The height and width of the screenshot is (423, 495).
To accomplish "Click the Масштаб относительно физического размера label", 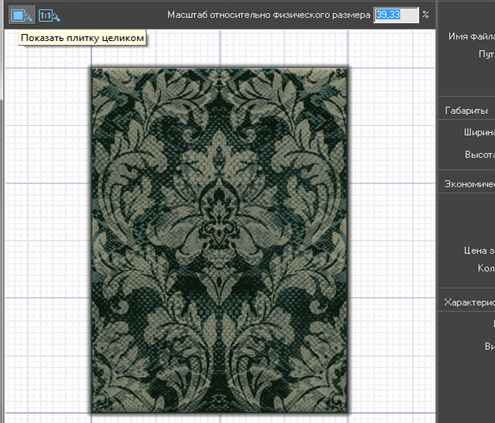I will click(x=269, y=15).
